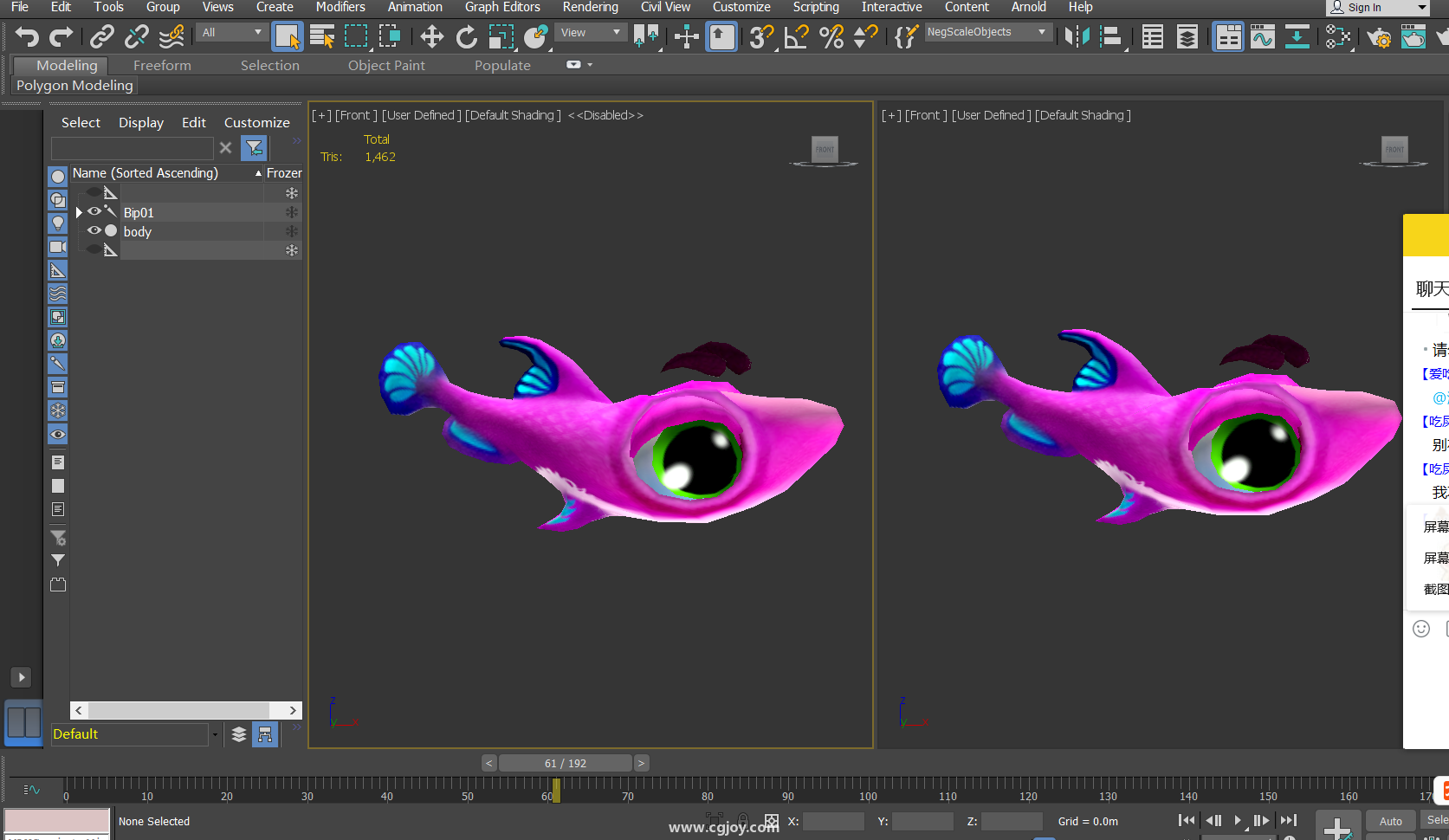Open the Curve Editor from the toolbar
This screenshot has width=1449, height=840.
(1262, 36)
